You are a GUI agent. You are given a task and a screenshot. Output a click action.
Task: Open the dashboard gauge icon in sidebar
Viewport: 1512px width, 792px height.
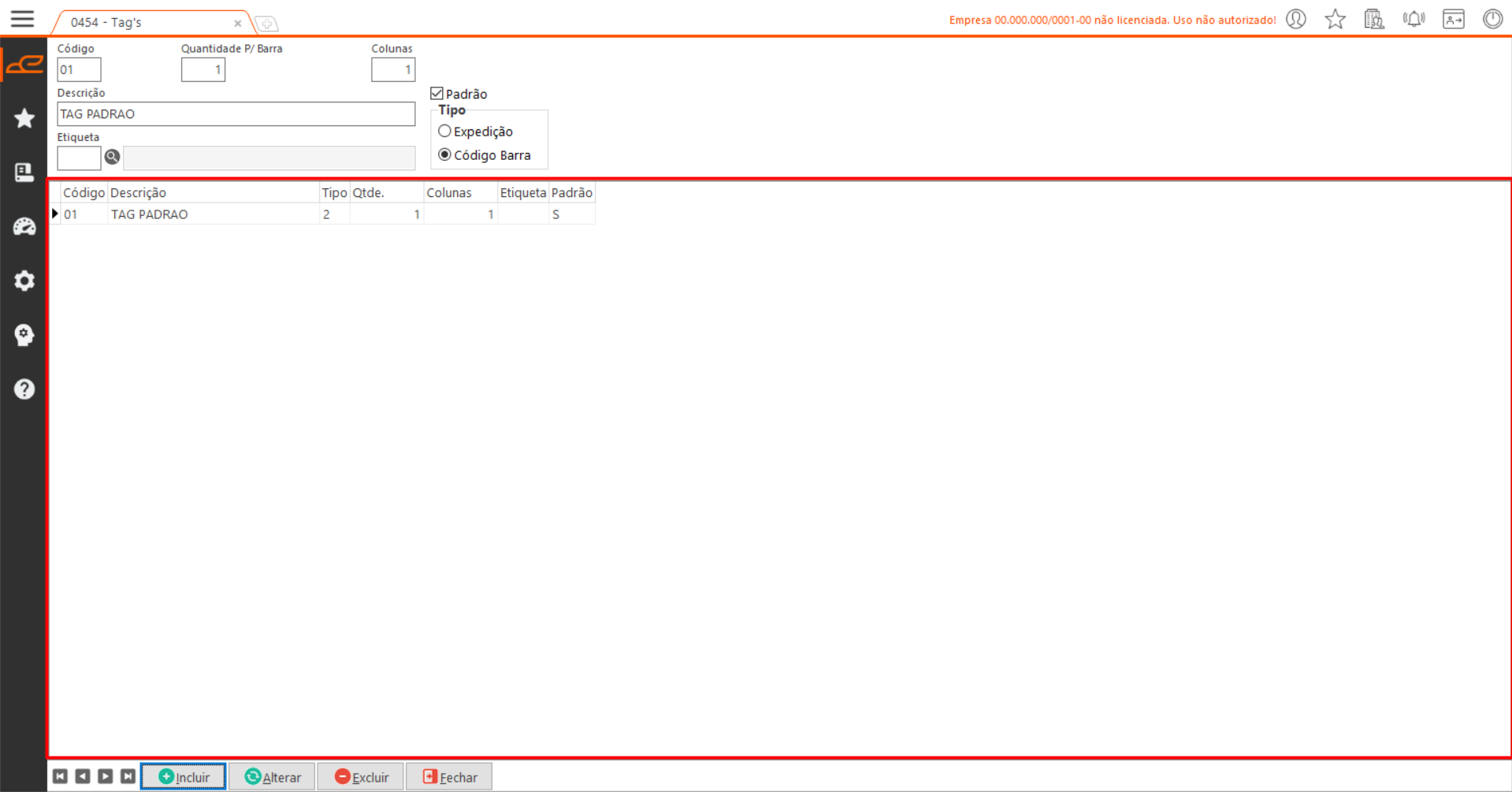pos(24,227)
